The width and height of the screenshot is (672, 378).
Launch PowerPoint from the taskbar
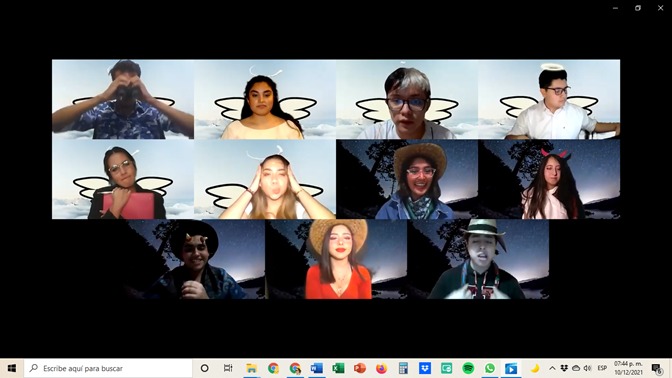(x=360, y=368)
